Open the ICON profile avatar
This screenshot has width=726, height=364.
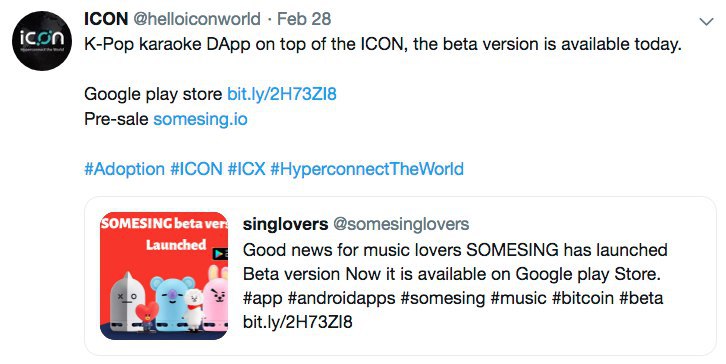click(x=42, y=41)
